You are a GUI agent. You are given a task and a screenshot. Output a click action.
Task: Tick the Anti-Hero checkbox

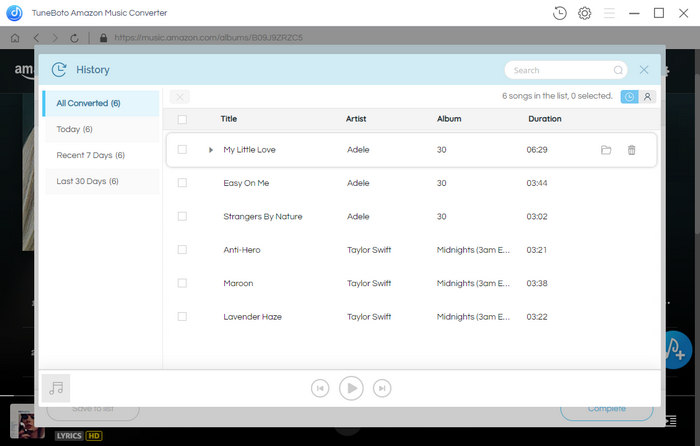tap(182, 250)
